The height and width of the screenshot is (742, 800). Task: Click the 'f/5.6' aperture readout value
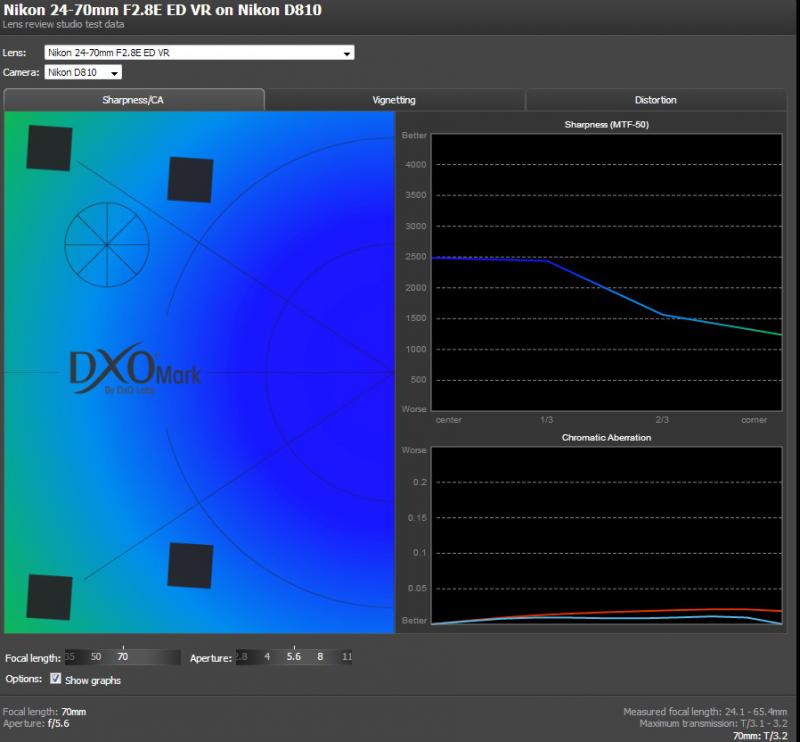click(58, 724)
